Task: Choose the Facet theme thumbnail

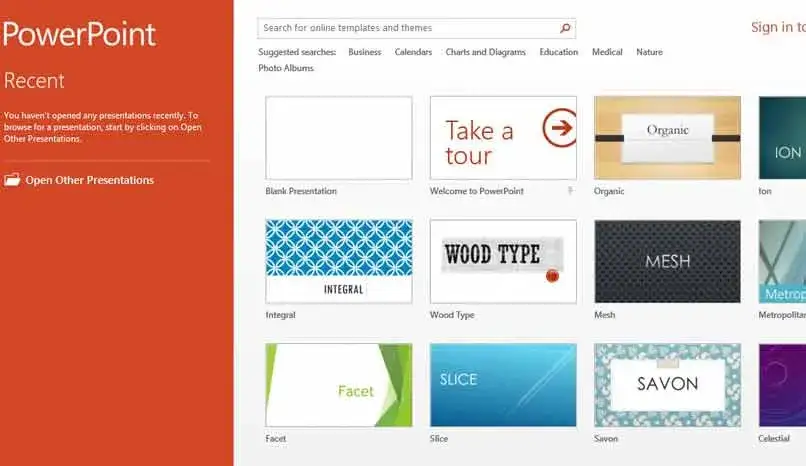Action: (339, 385)
